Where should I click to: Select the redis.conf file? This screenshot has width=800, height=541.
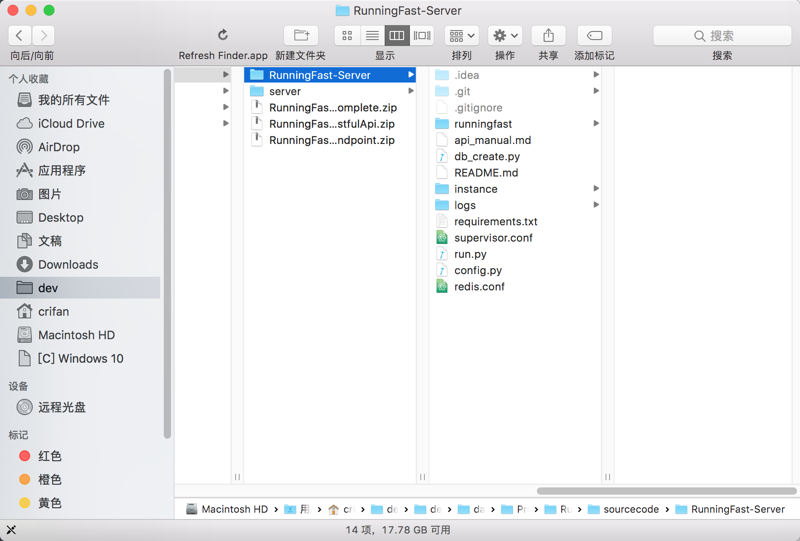[x=515, y=287]
